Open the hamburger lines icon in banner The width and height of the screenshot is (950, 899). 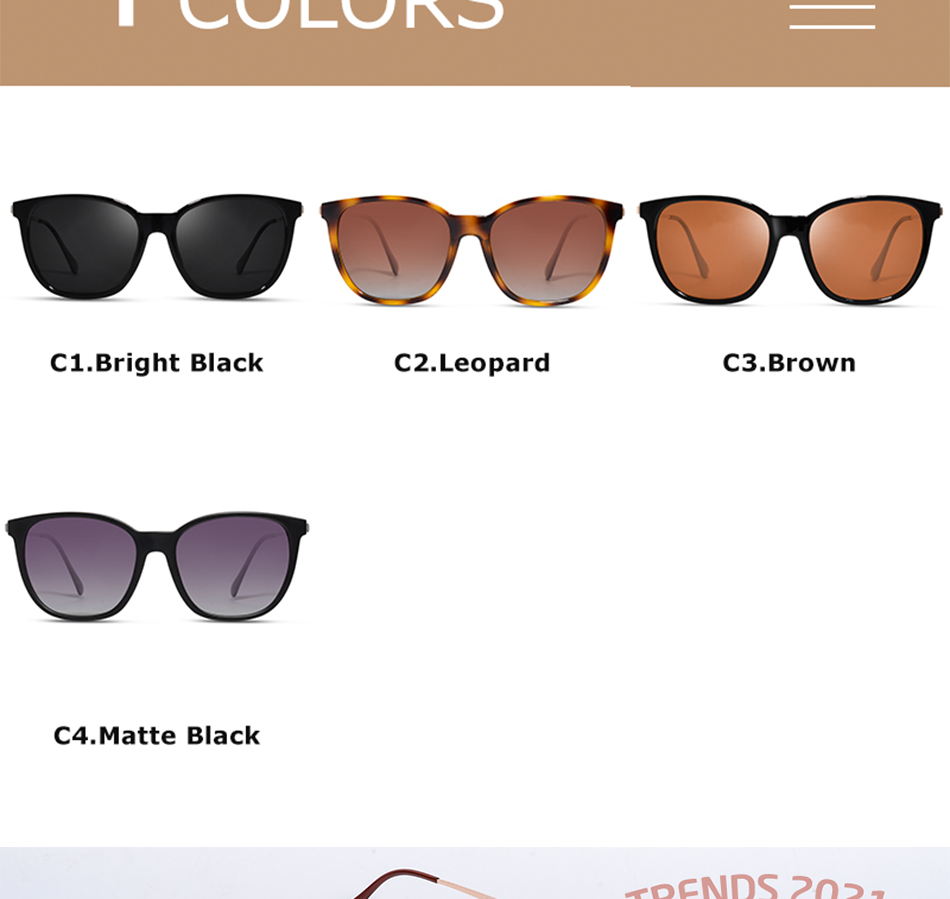click(x=832, y=16)
